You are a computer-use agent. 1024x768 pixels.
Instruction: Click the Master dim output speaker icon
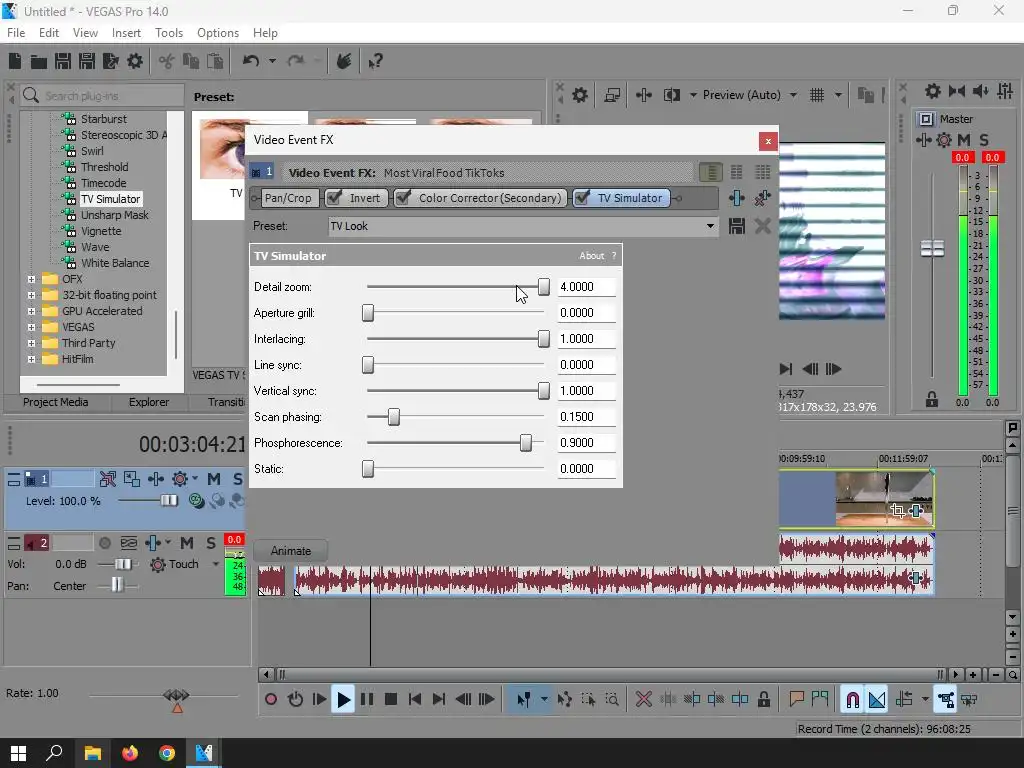(x=980, y=91)
